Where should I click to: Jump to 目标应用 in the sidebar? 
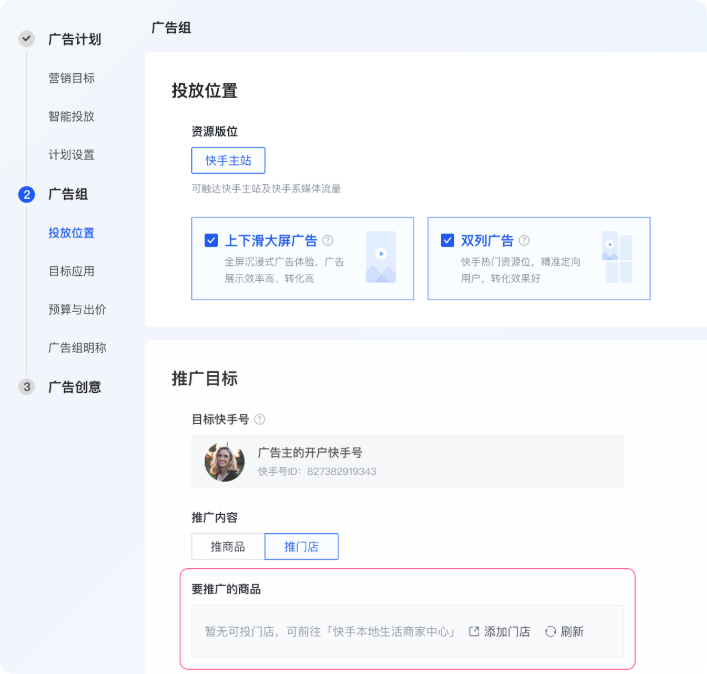pyautogui.click(x=72, y=271)
